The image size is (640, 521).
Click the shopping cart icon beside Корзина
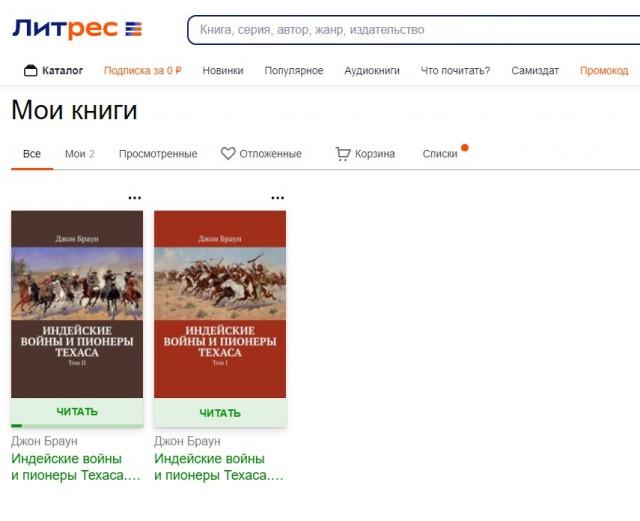point(343,154)
